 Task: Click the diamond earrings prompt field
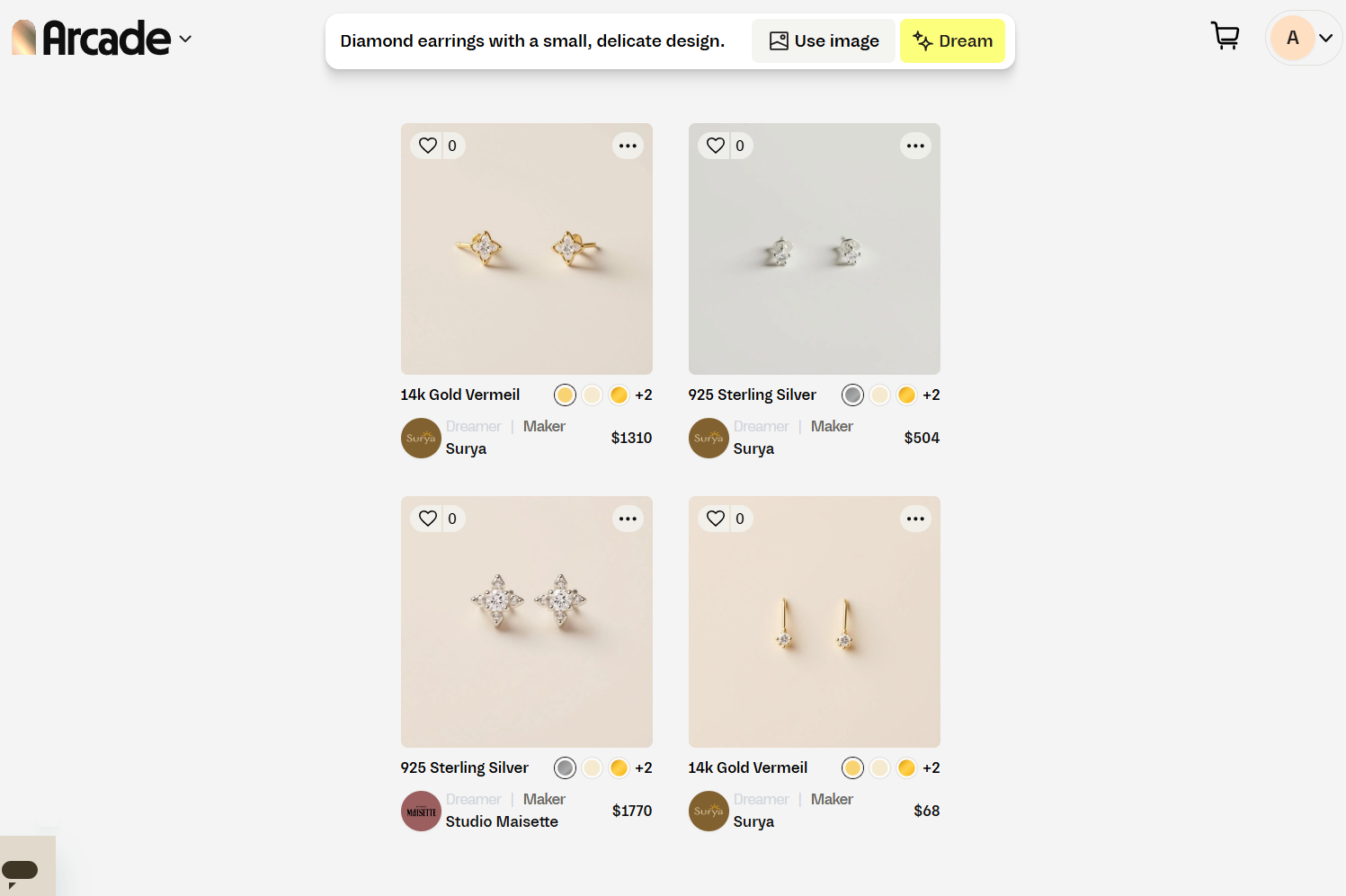(x=532, y=41)
